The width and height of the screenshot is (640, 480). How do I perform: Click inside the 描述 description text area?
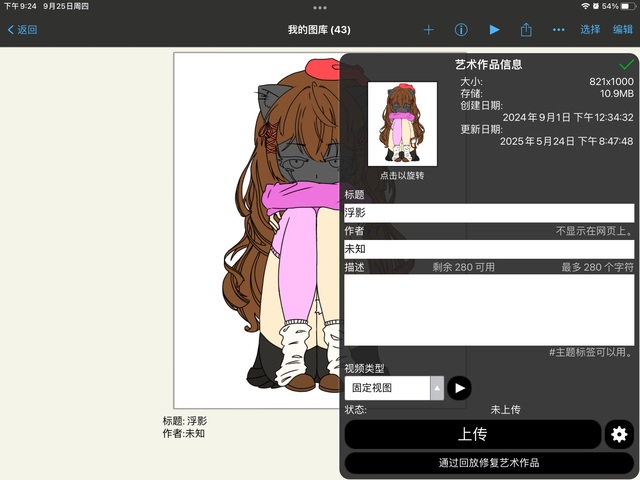point(488,309)
